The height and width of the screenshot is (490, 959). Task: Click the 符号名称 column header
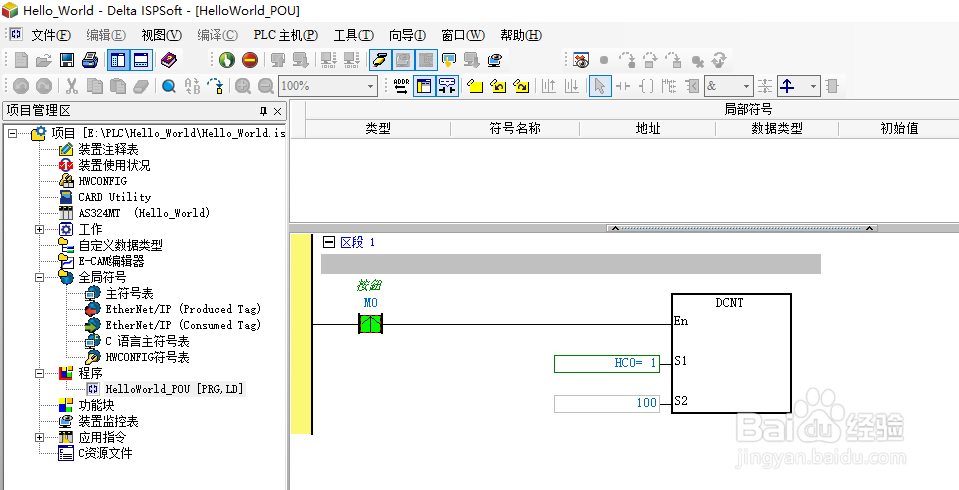click(515, 128)
